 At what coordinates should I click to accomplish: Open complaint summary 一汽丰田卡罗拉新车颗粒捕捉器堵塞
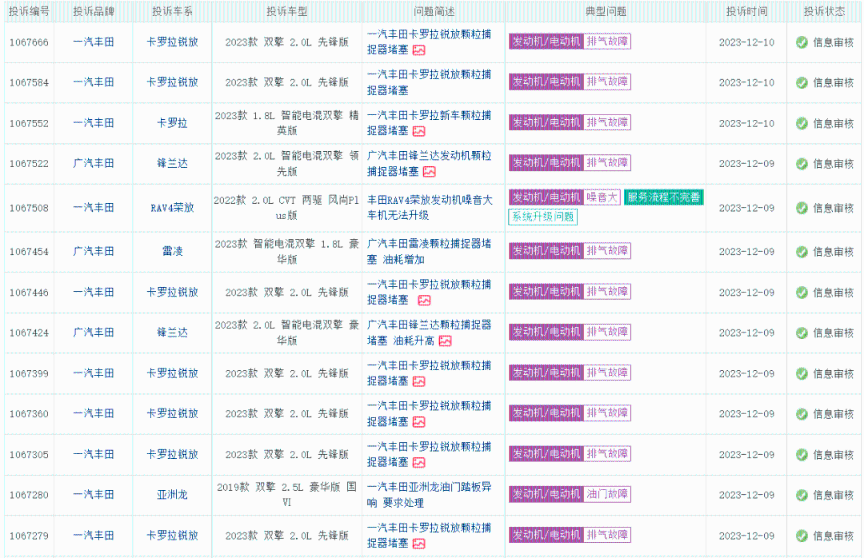point(429,123)
